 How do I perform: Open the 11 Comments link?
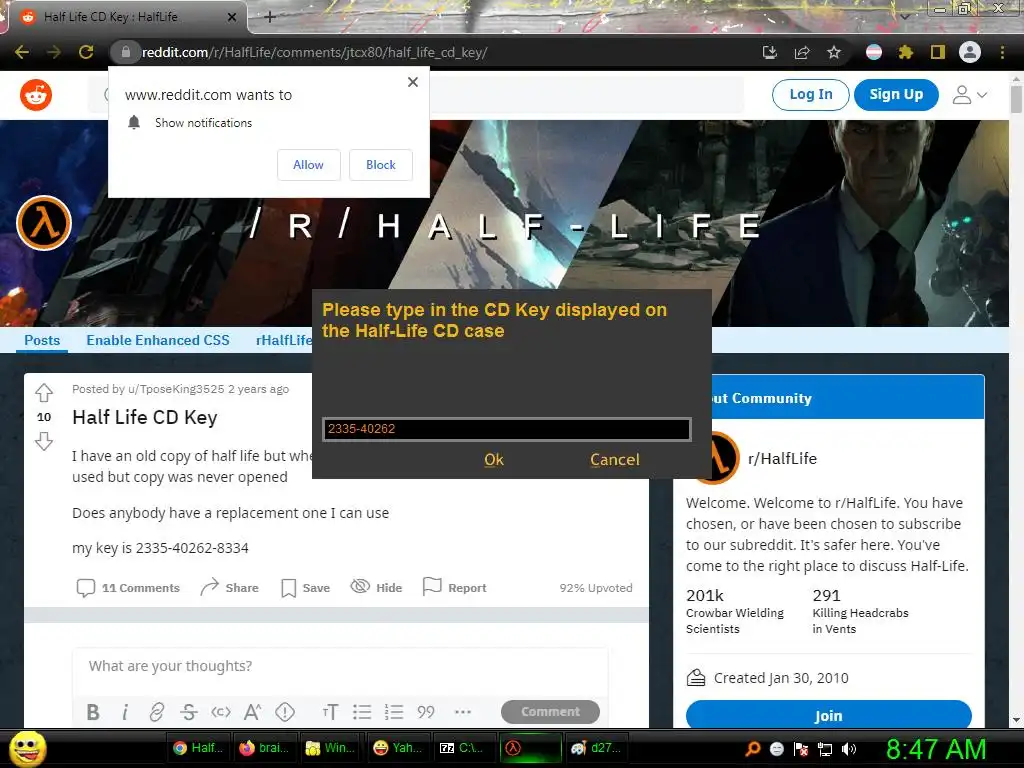coord(128,588)
